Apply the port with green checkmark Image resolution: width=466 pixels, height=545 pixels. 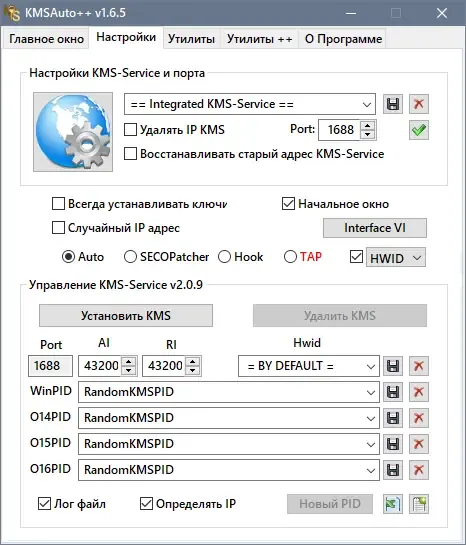(419, 130)
